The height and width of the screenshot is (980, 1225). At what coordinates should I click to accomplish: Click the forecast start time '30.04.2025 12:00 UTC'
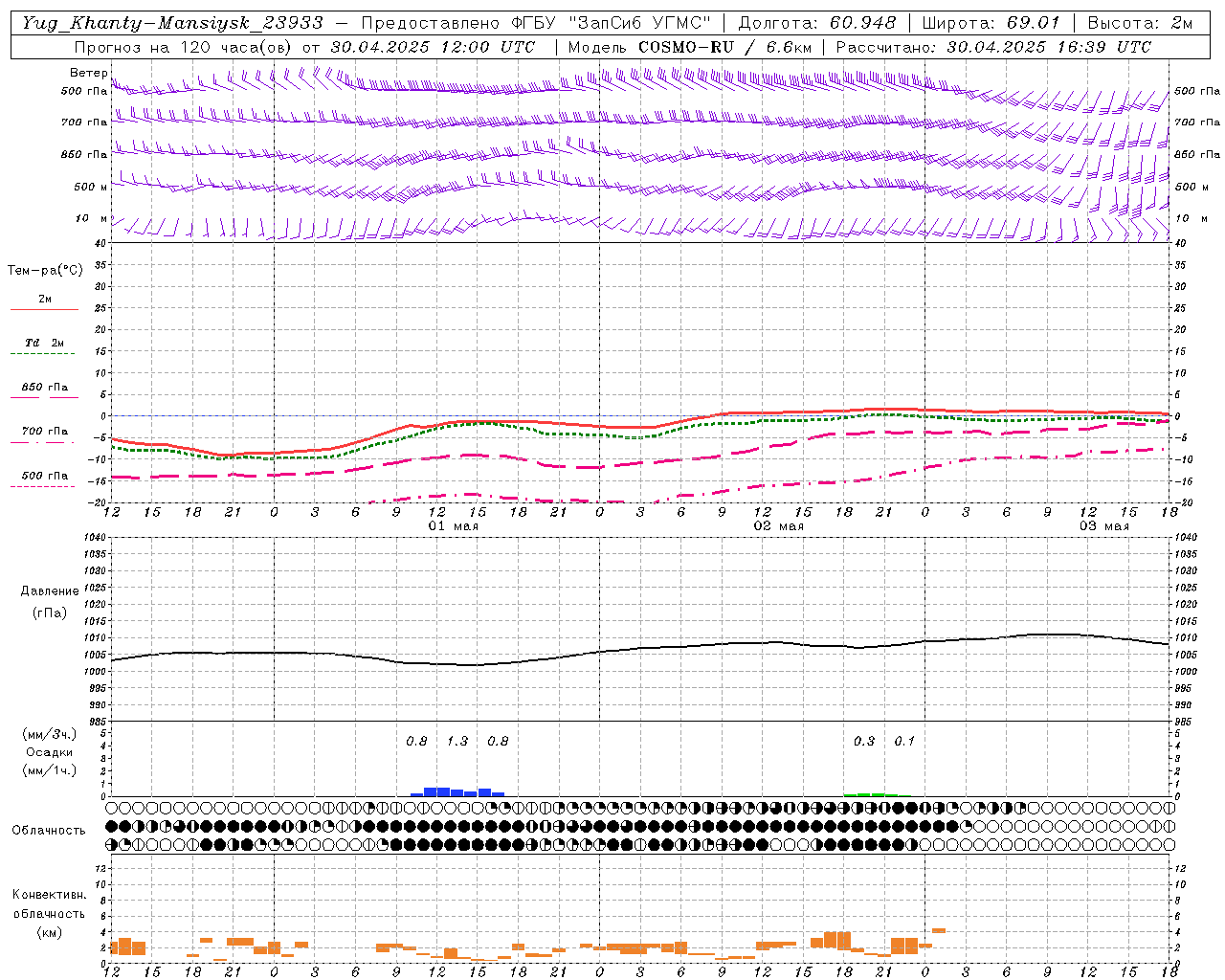tap(433, 47)
